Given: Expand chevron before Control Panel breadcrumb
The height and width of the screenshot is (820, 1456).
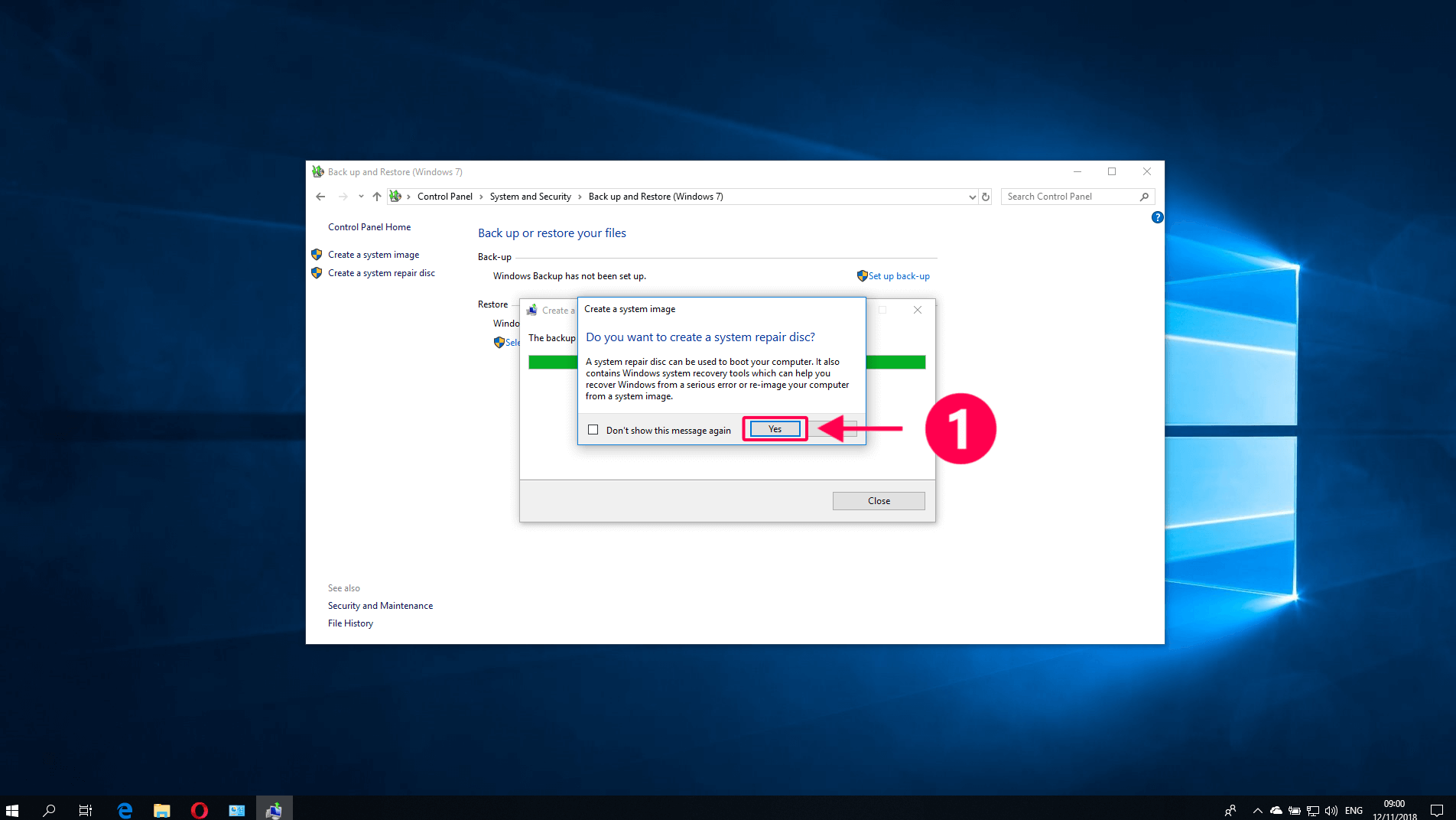Looking at the screenshot, I should tap(408, 197).
